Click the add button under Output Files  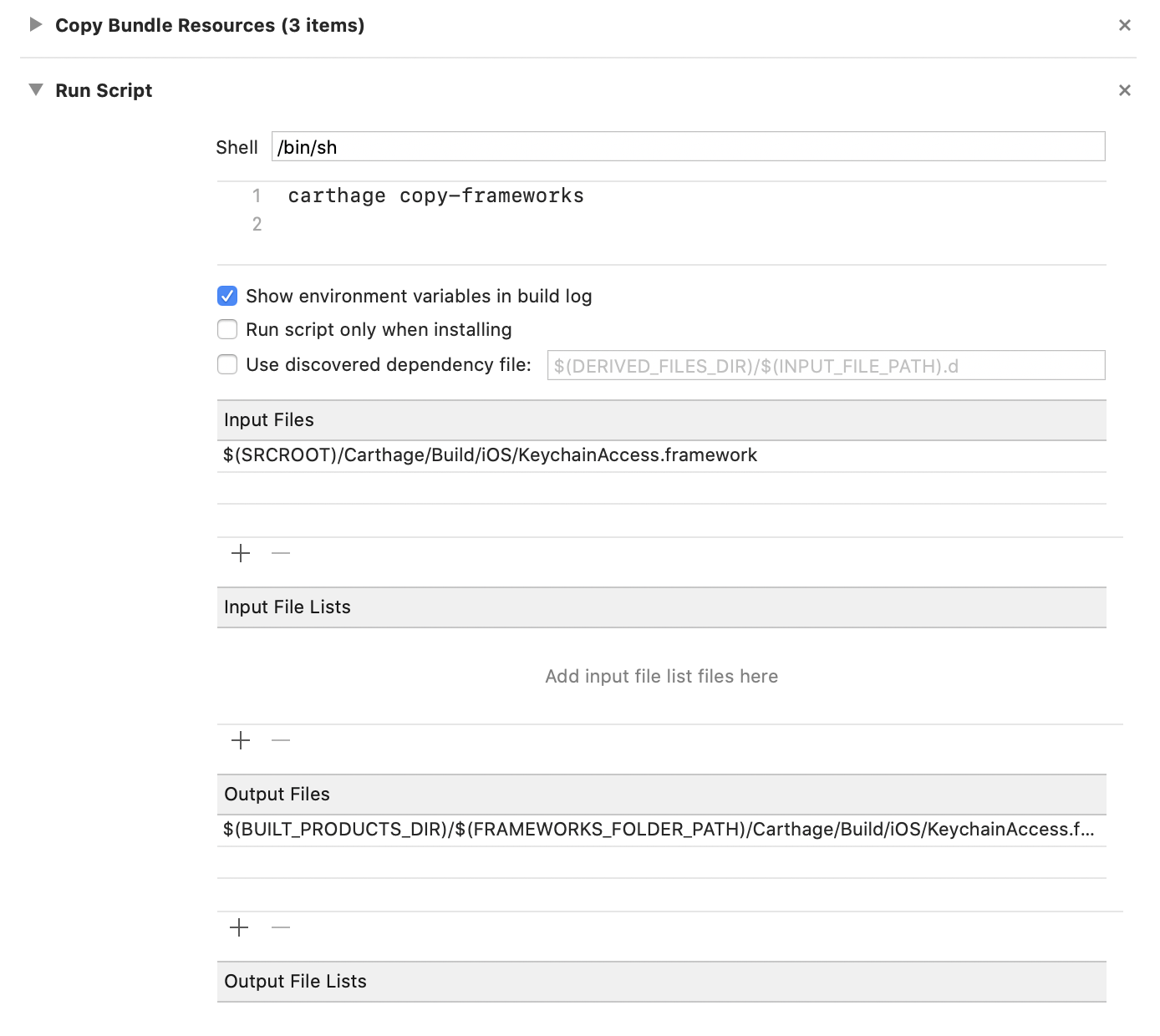tap(241, 927)
